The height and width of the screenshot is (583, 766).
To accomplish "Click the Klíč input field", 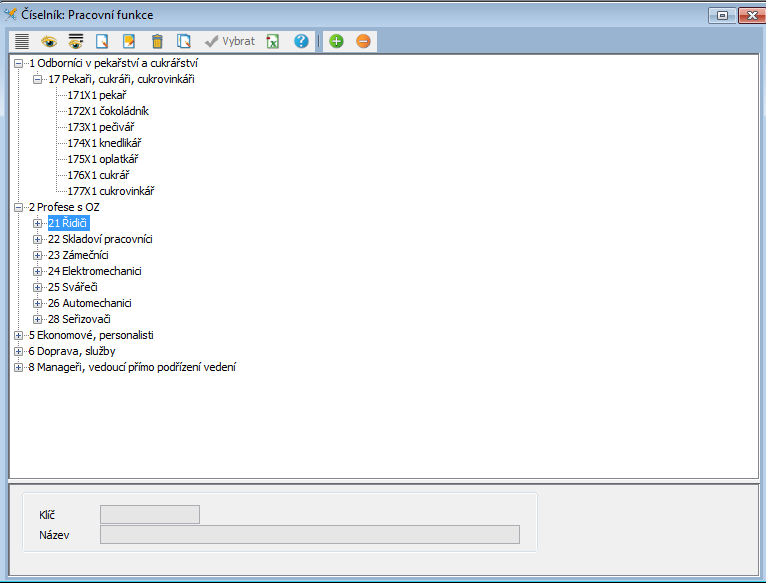I will pyautogui.click(x=150, y=514).
